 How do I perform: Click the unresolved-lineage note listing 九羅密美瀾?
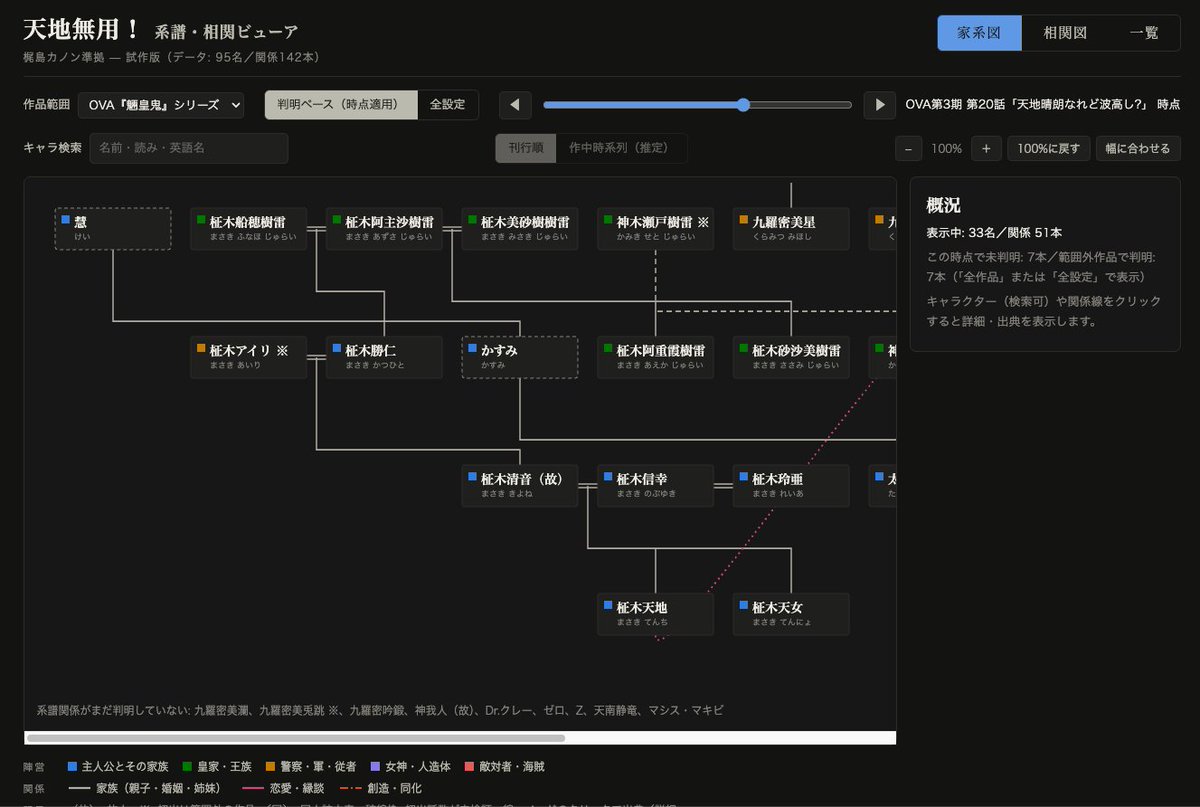pyautogui.click(x=380, y=710)
